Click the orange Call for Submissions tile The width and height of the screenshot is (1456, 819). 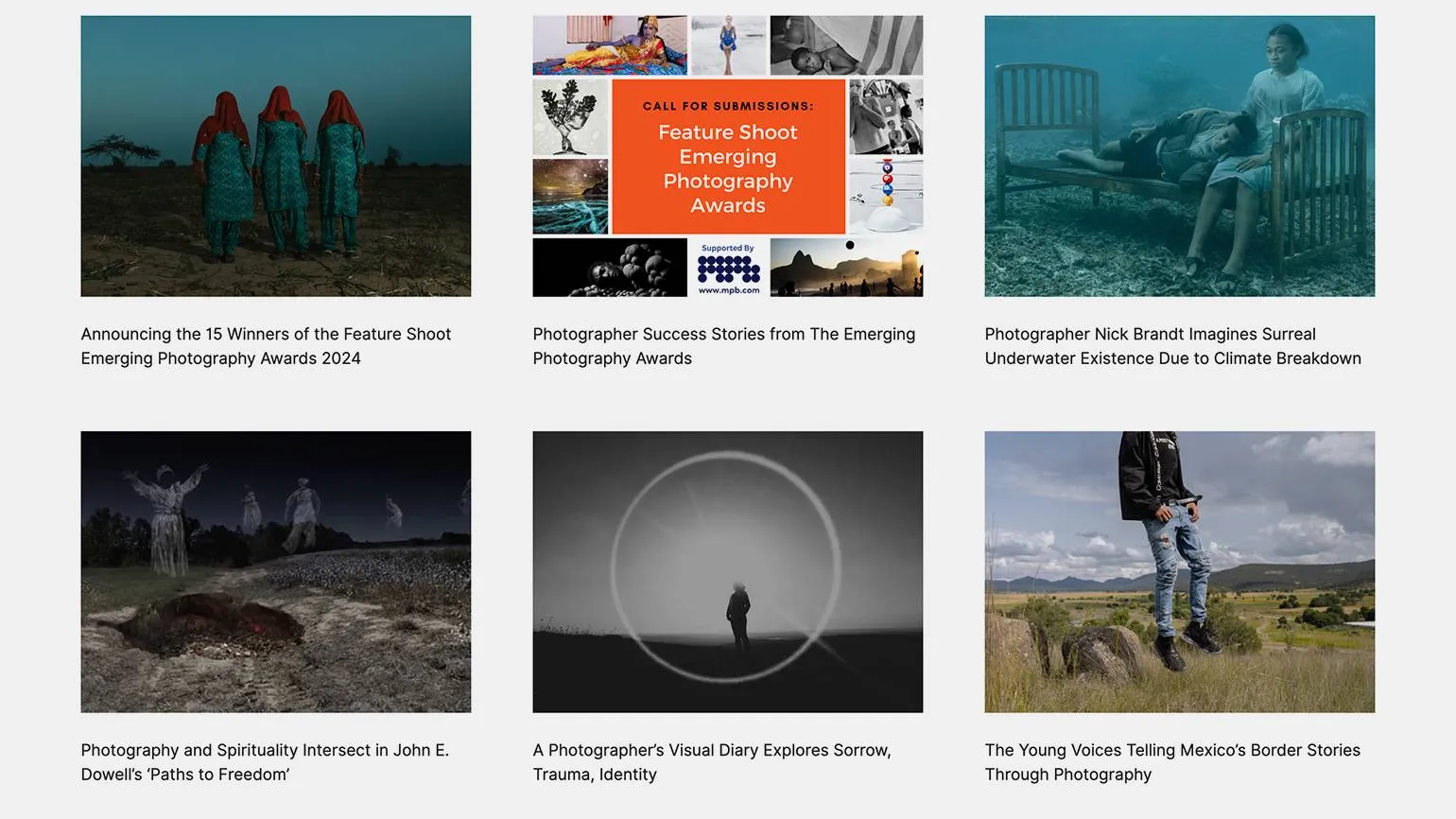click(728, 156)
